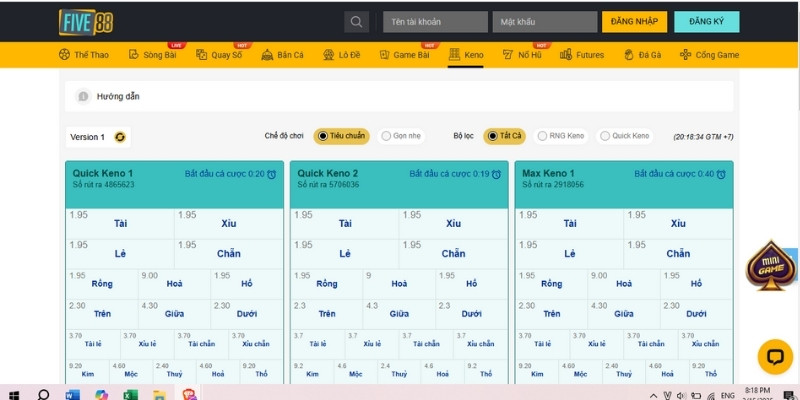
Task: Click the volume icon in system tray
Action: pyautogui.click(x=681, y=395)
